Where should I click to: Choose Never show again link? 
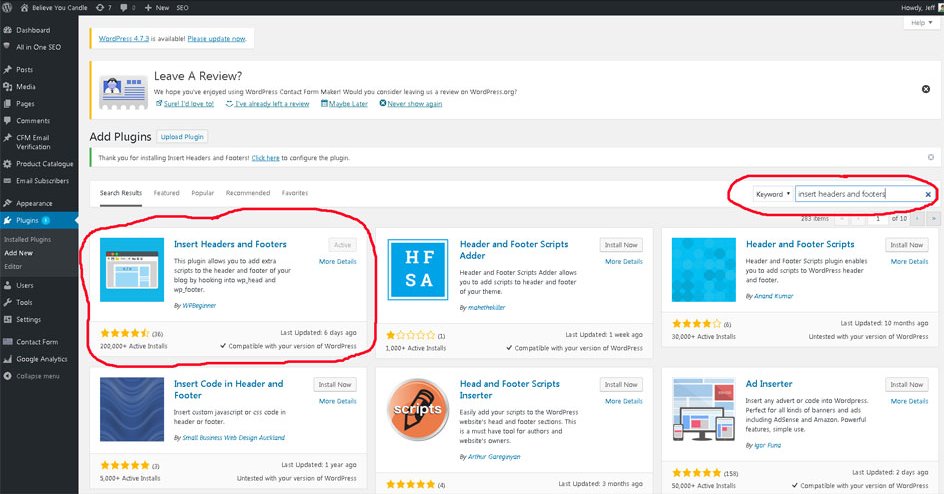414,103
